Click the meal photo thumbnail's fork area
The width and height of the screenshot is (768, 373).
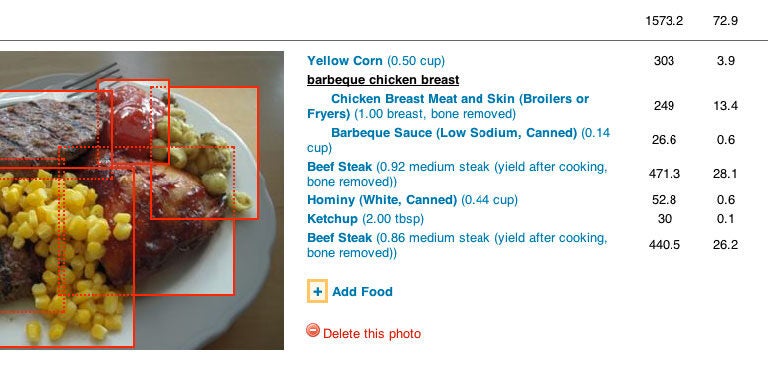[x=93, y=77]
